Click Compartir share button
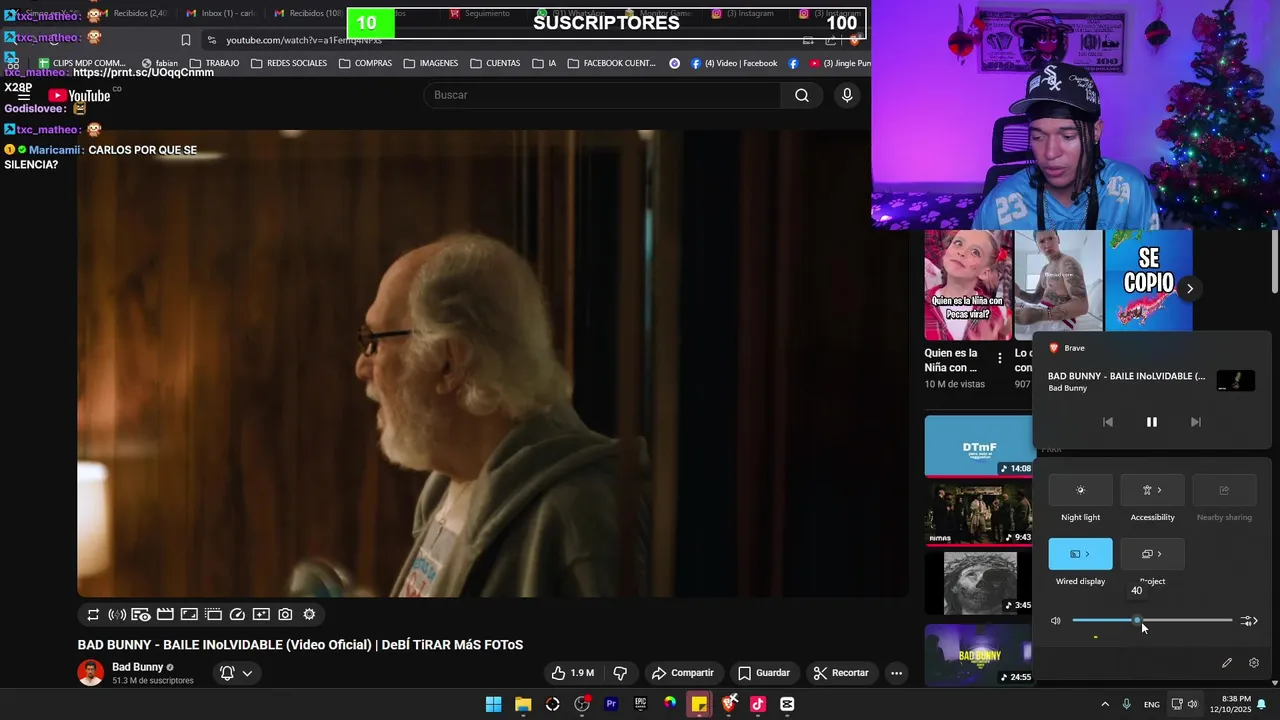1280x720 pixels. [x=683, y=673]
